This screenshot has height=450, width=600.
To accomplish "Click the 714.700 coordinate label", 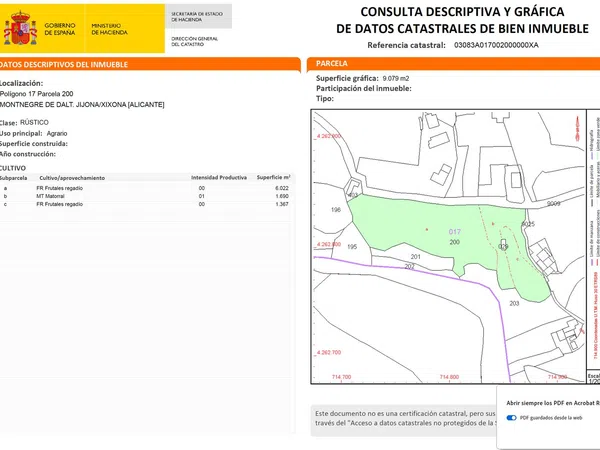I will 341,377.
